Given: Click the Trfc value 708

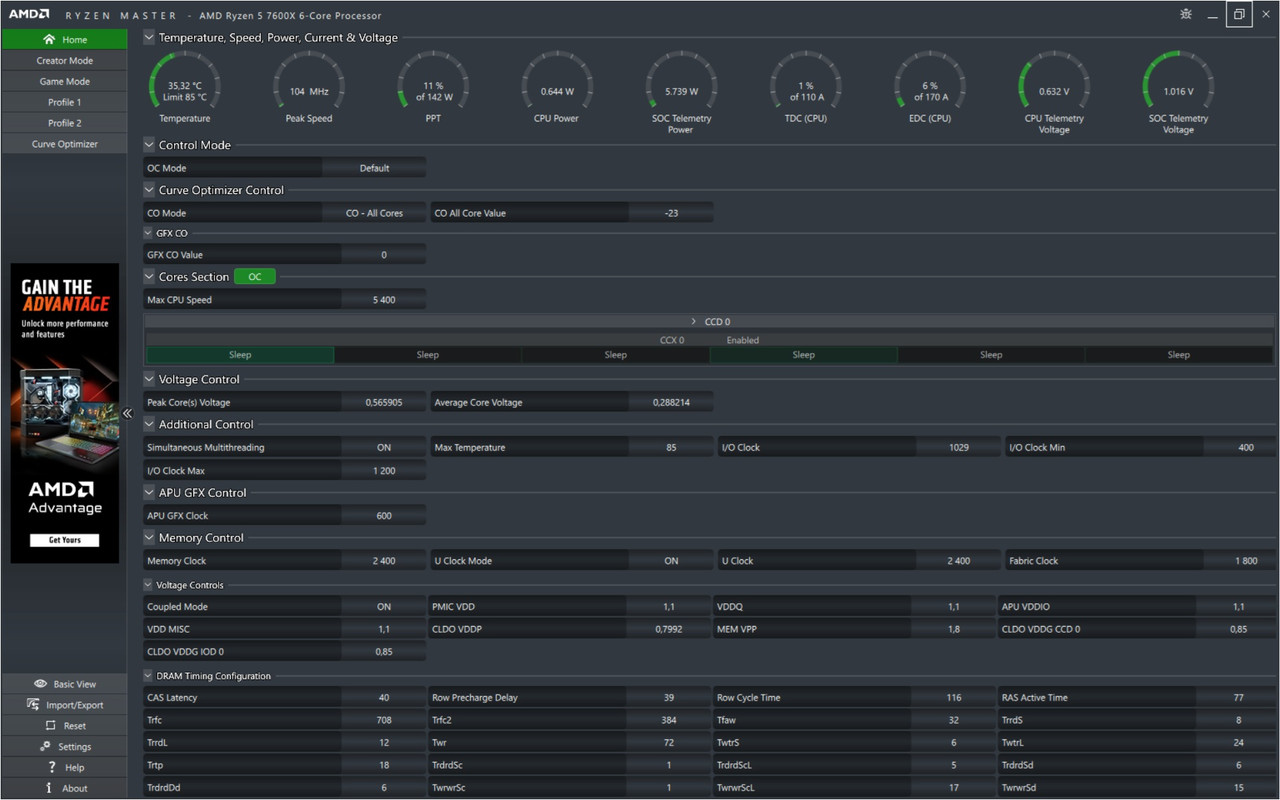Looking at the screenshot, I should [384, 720].
